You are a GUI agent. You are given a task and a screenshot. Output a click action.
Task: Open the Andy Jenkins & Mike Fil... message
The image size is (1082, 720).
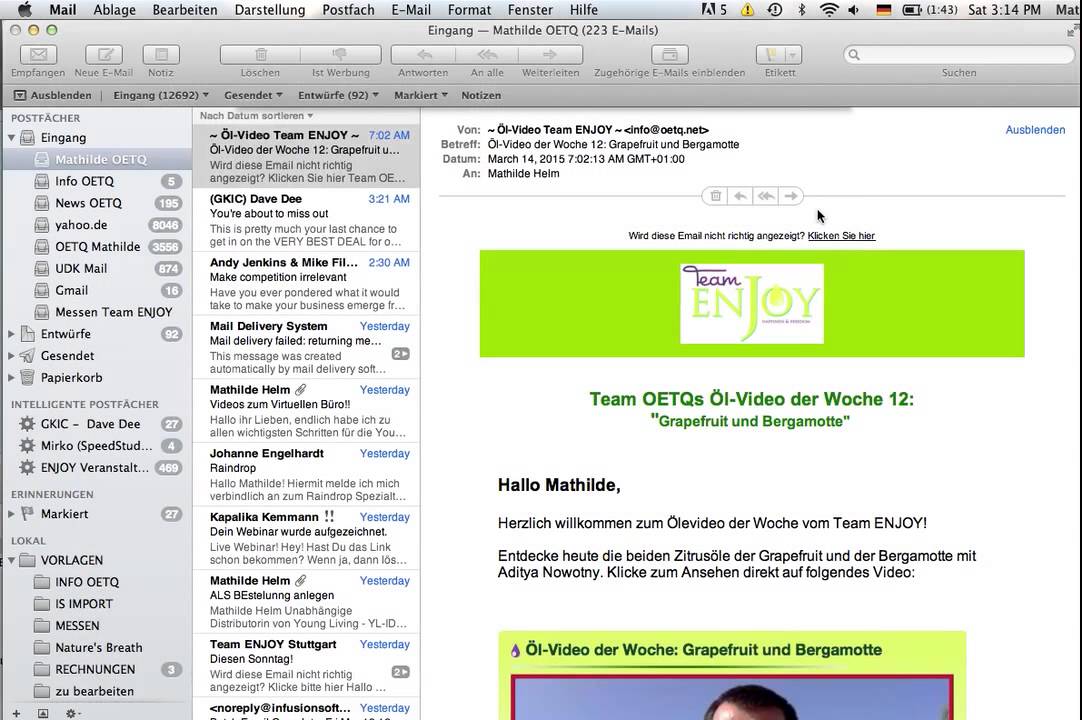pyautogui.click(x=307, y=284)
